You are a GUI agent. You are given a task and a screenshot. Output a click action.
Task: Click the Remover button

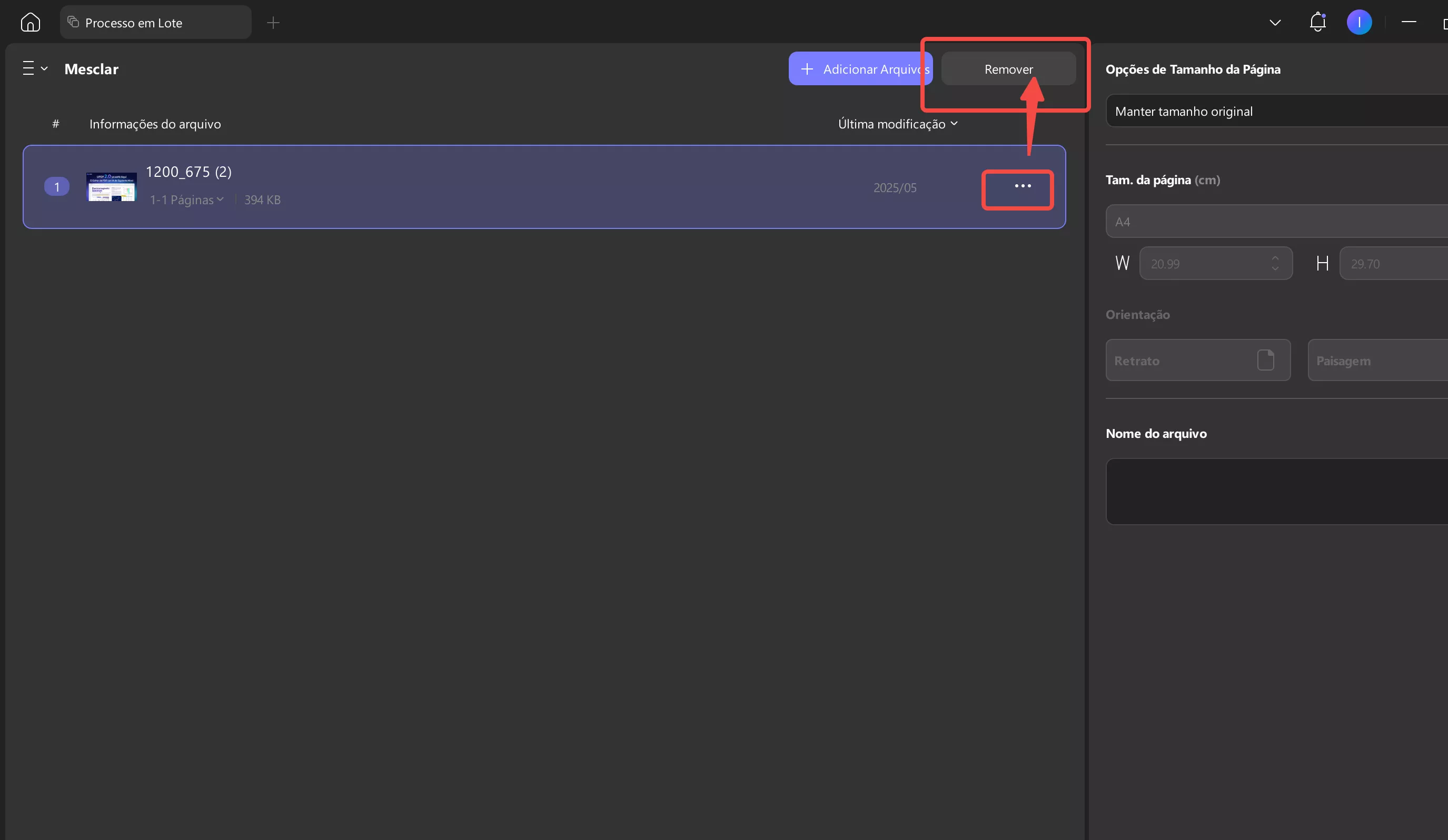point(1008,69)
